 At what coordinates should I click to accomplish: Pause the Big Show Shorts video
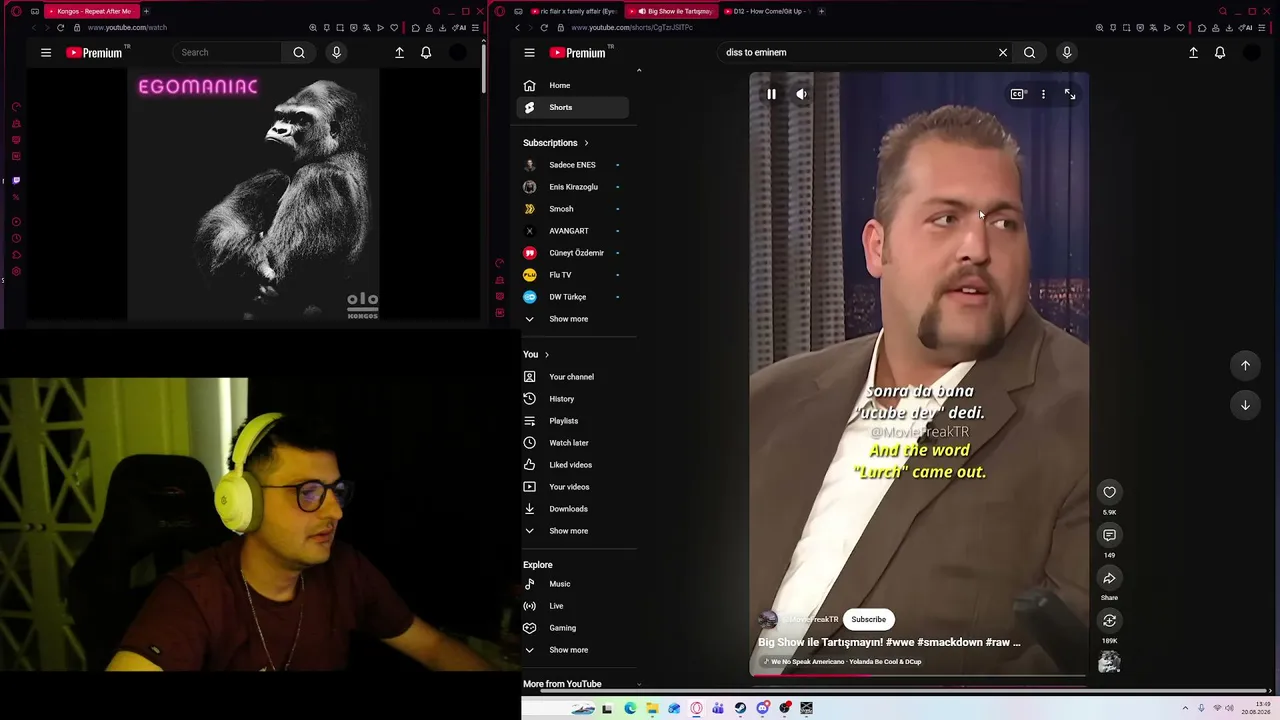click(x=771, y=94)
